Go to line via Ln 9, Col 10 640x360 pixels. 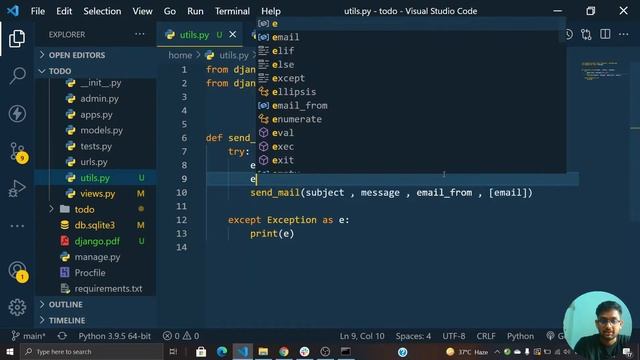[x=362, y=336]
